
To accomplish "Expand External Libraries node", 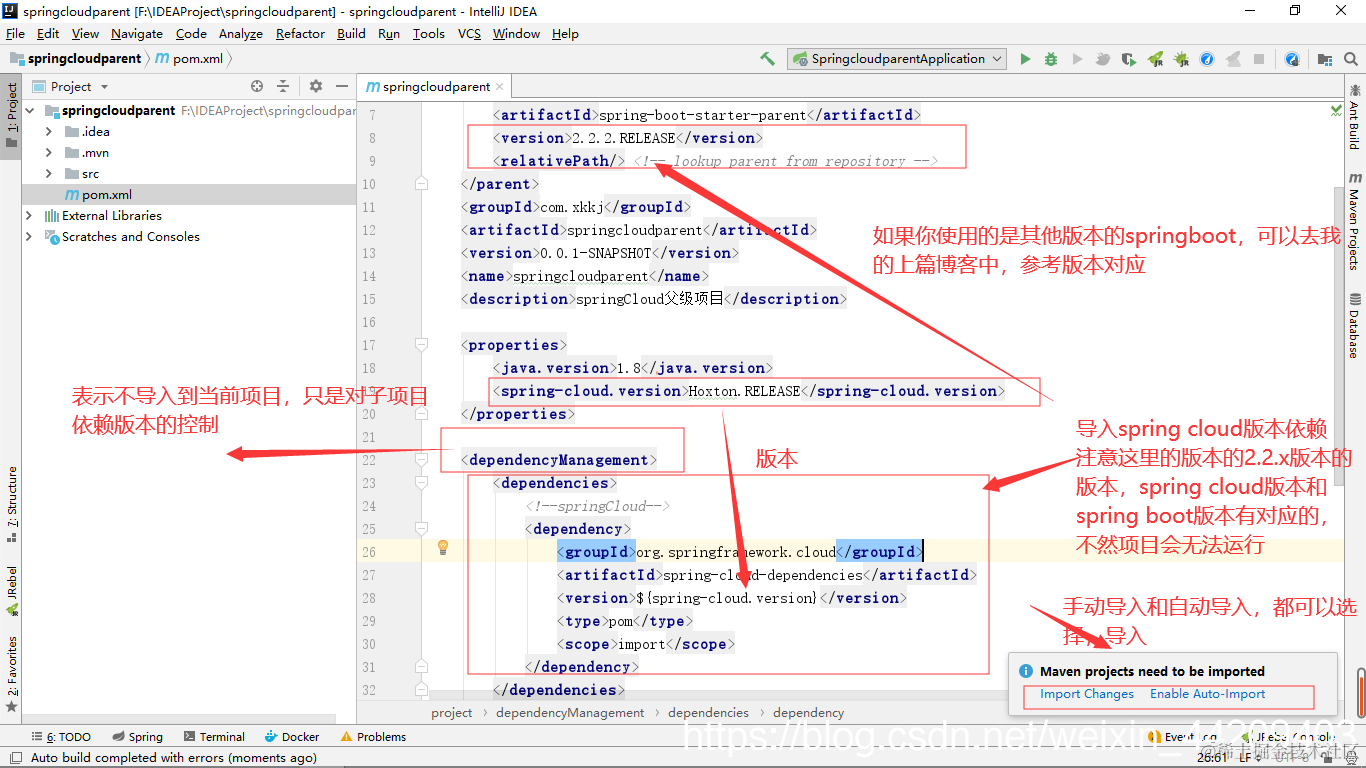I will pyautogui.click(x=30, y=216).
